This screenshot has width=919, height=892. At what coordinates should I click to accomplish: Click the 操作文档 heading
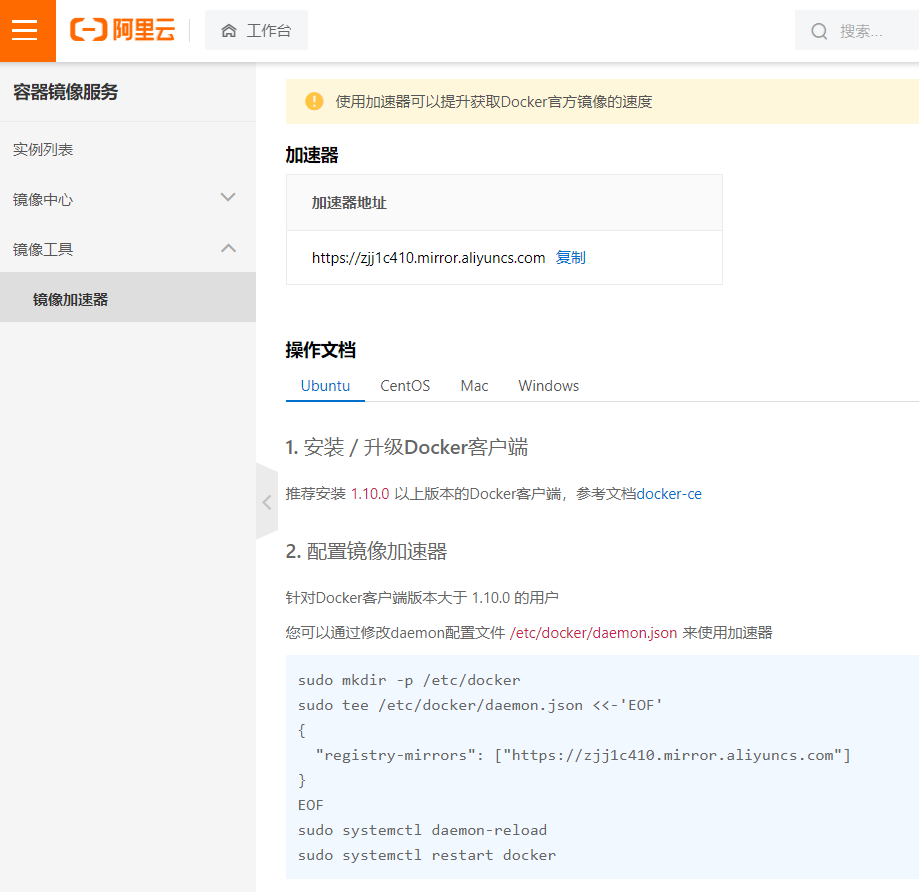tap(321, 350)
